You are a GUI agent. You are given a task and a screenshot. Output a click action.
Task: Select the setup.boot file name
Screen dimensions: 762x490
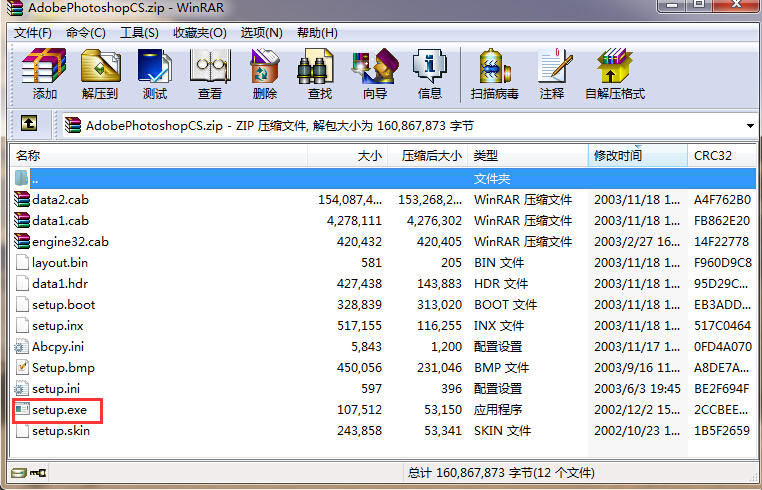pyautogui.click(x=64, y=305)
